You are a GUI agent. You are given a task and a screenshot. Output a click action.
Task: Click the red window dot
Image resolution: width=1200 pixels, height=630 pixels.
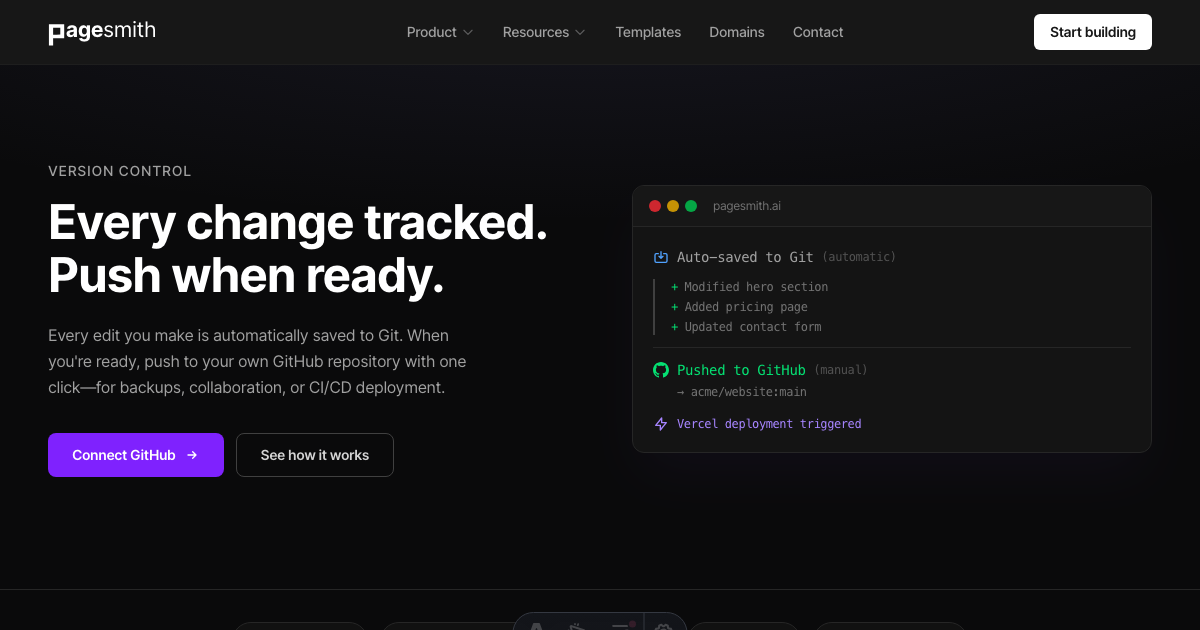click(x=655, y=206)
